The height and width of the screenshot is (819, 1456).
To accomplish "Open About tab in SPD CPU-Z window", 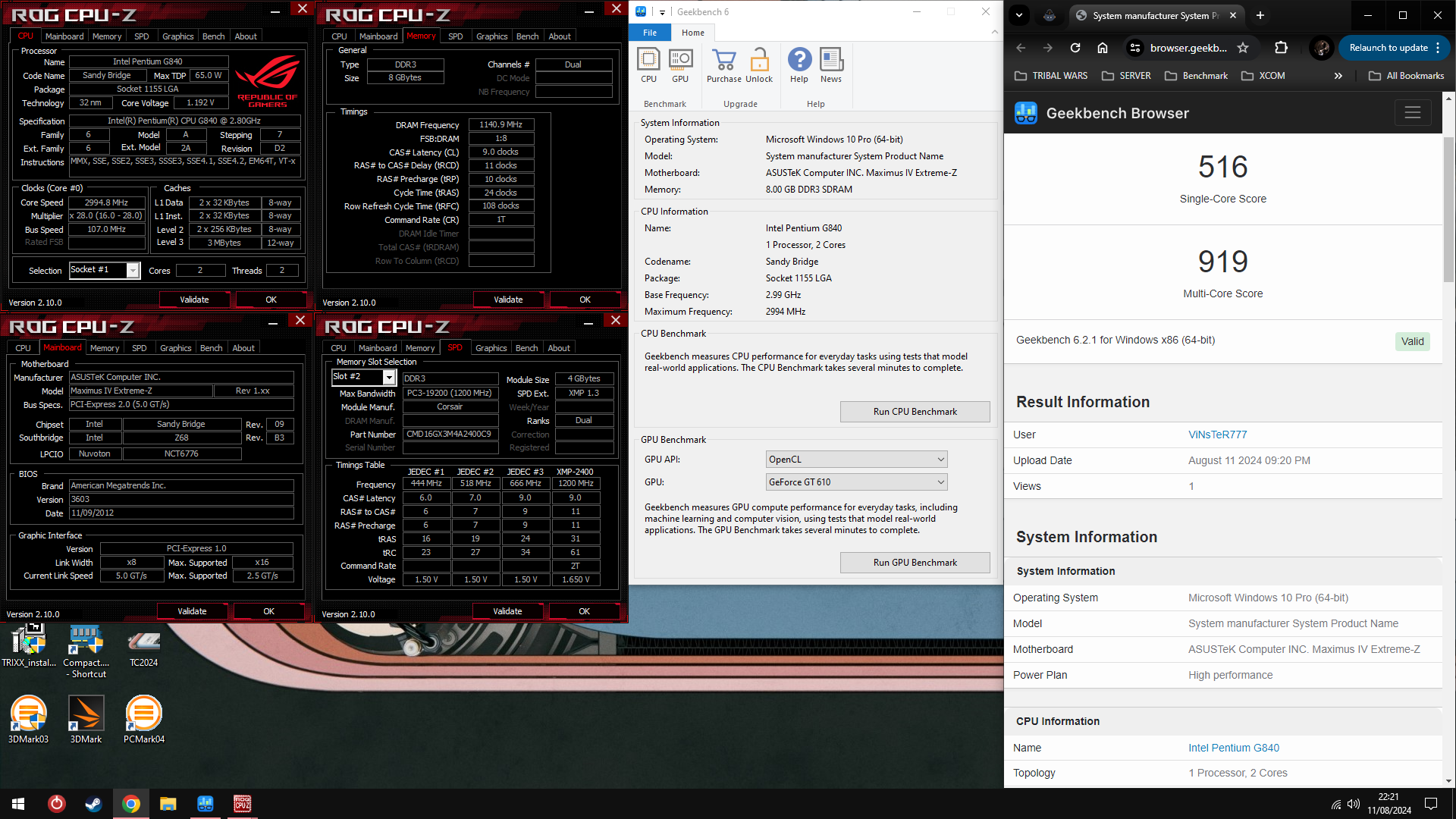I will point(559,348).
